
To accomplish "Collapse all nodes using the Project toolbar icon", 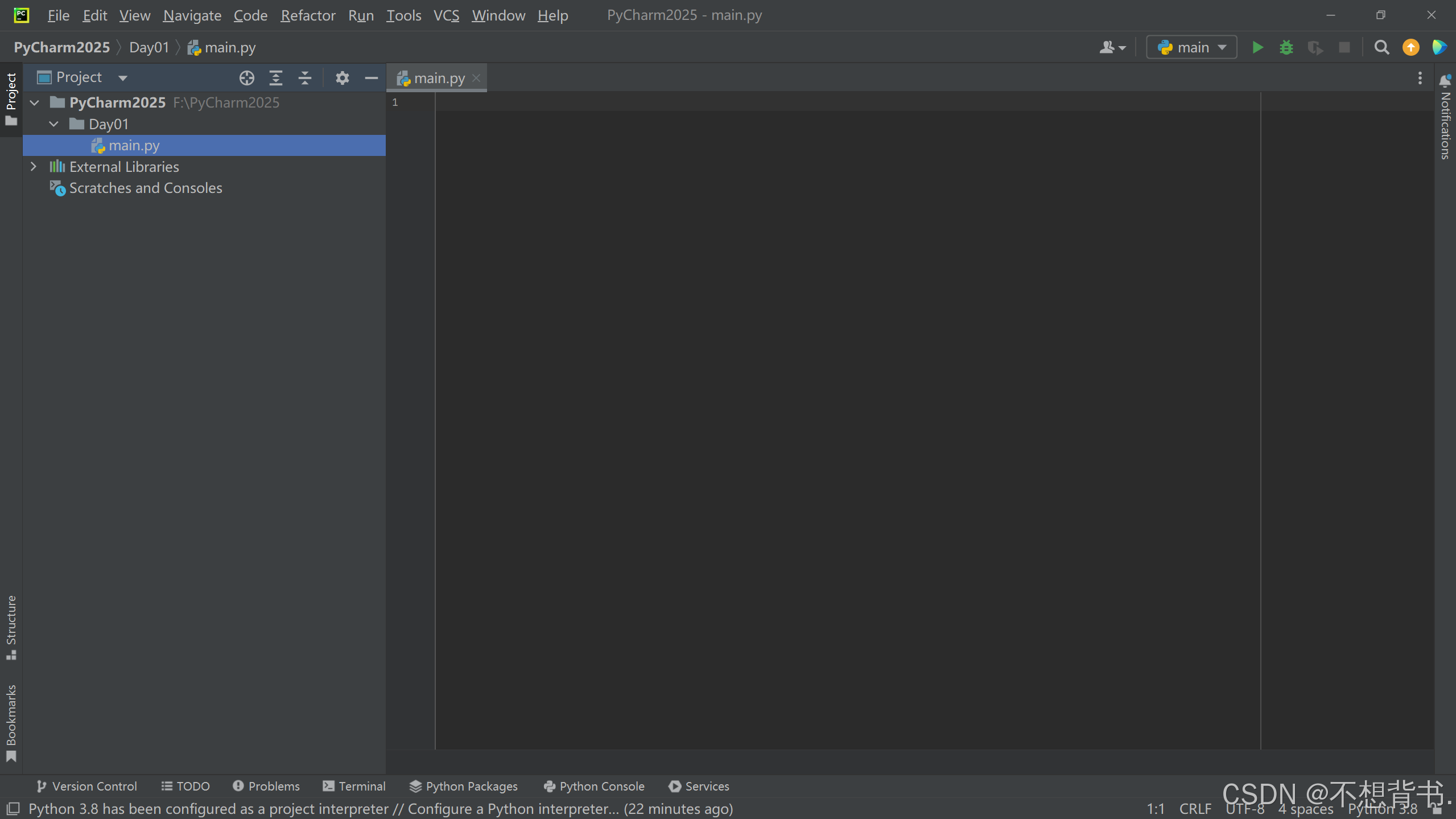I will point(305,77).
